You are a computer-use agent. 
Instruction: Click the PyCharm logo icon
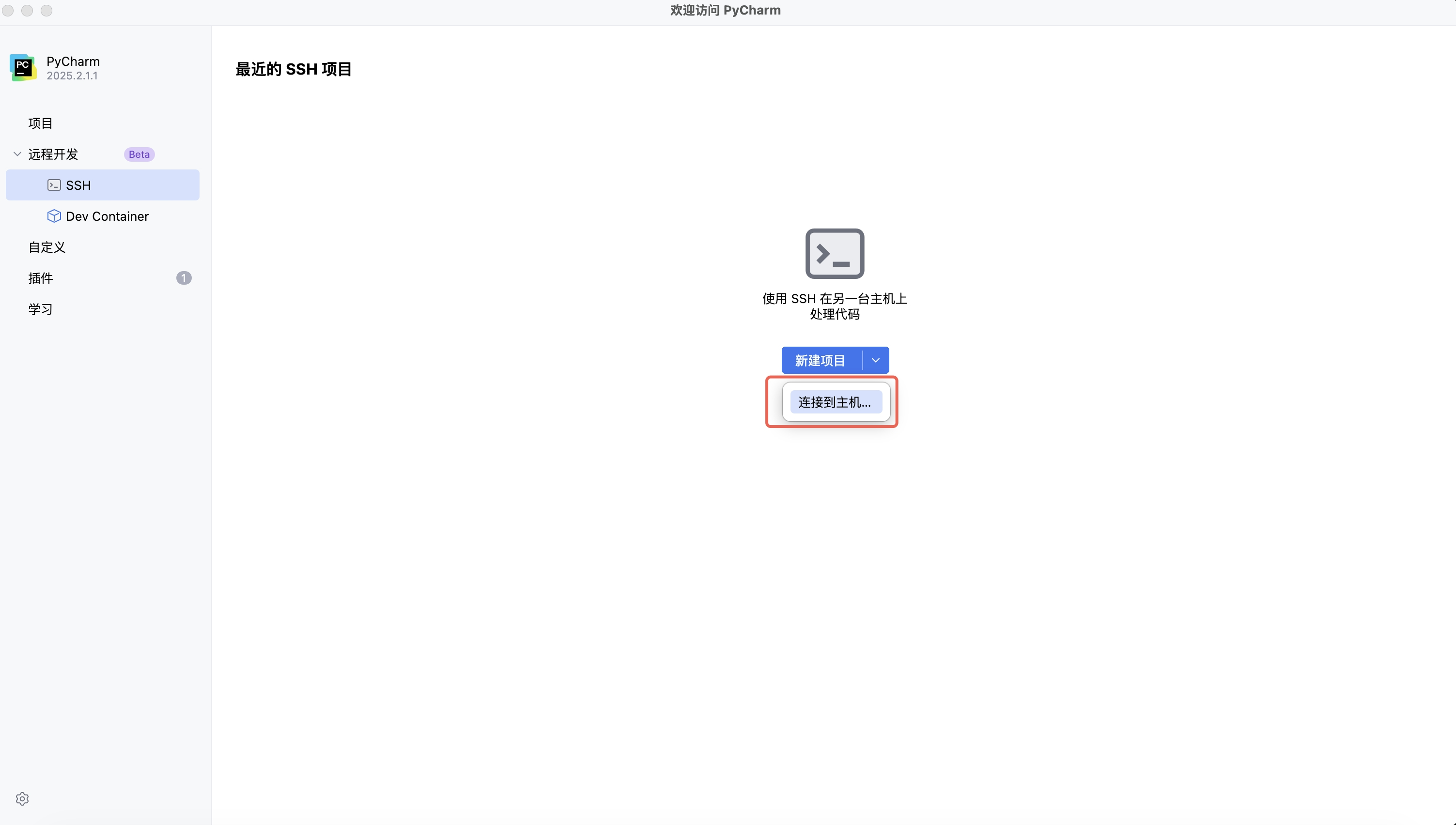[x=23, y=67]
